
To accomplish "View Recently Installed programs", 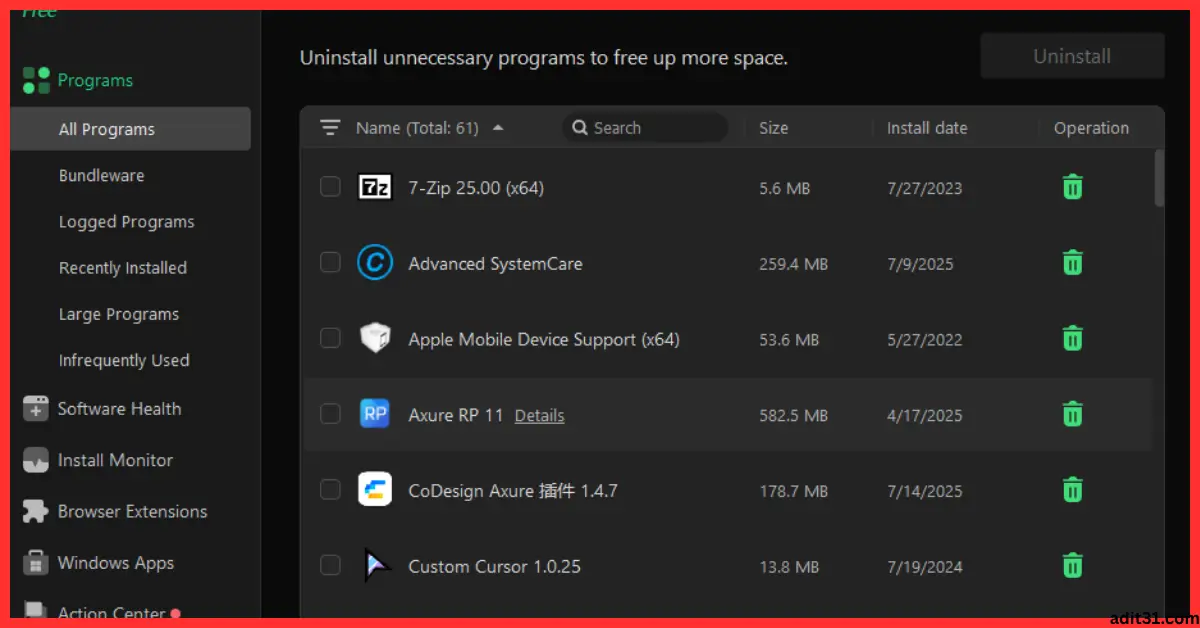I will [122, 268].
